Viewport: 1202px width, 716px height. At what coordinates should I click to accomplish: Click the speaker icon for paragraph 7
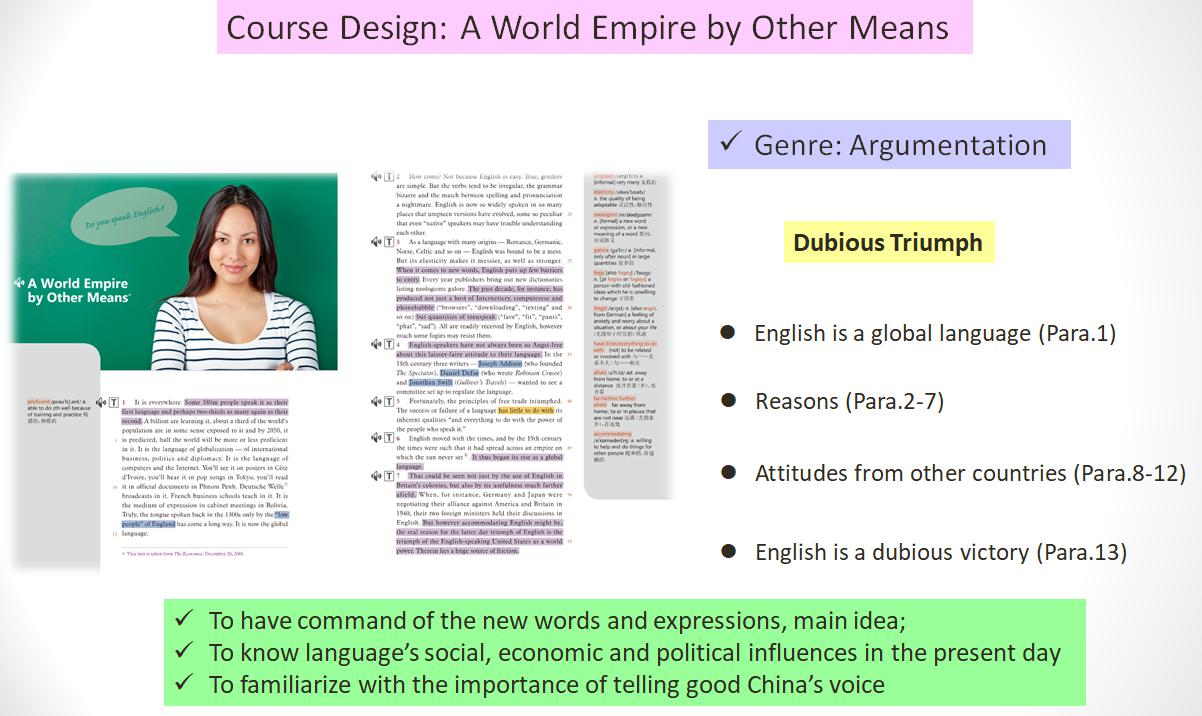pyautogui.click(x=376, y=476)
